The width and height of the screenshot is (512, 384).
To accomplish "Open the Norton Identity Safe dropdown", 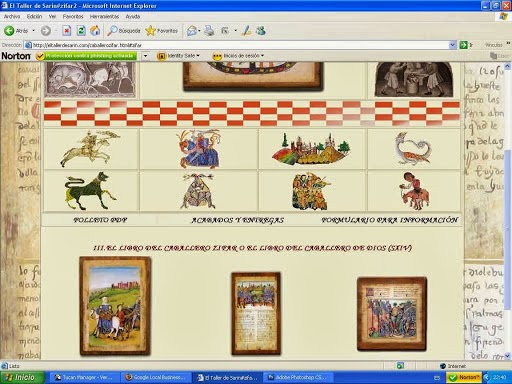I will click(179, 56).
